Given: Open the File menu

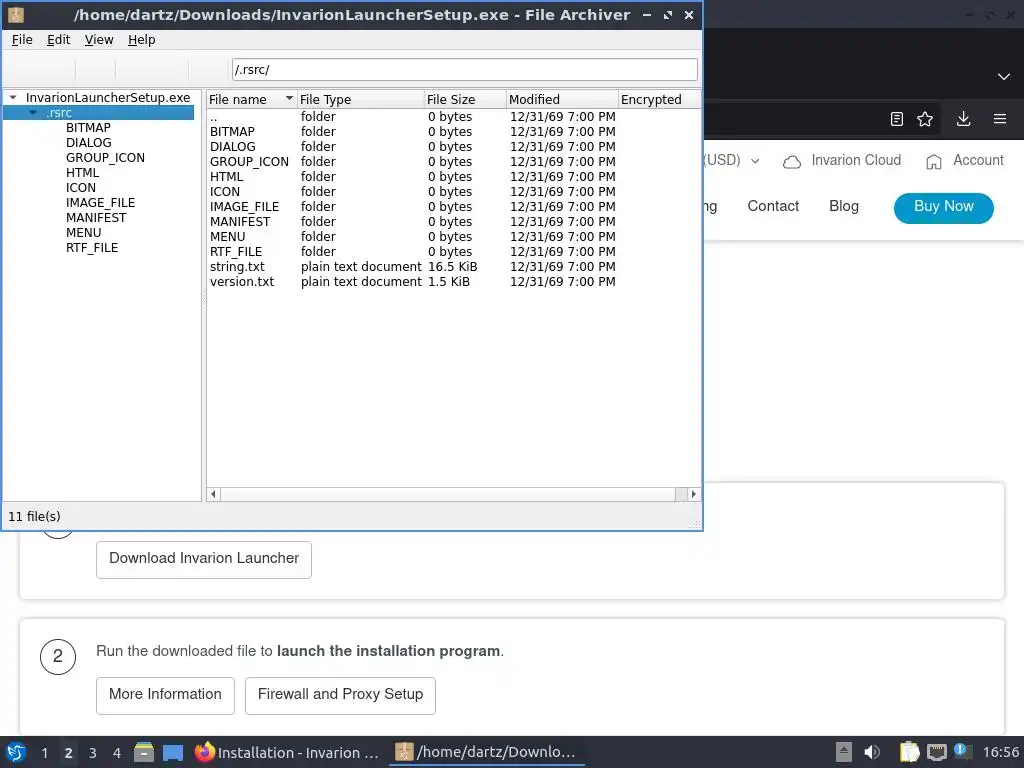Looking at the screenshot, I should click(x=22, y=40).
